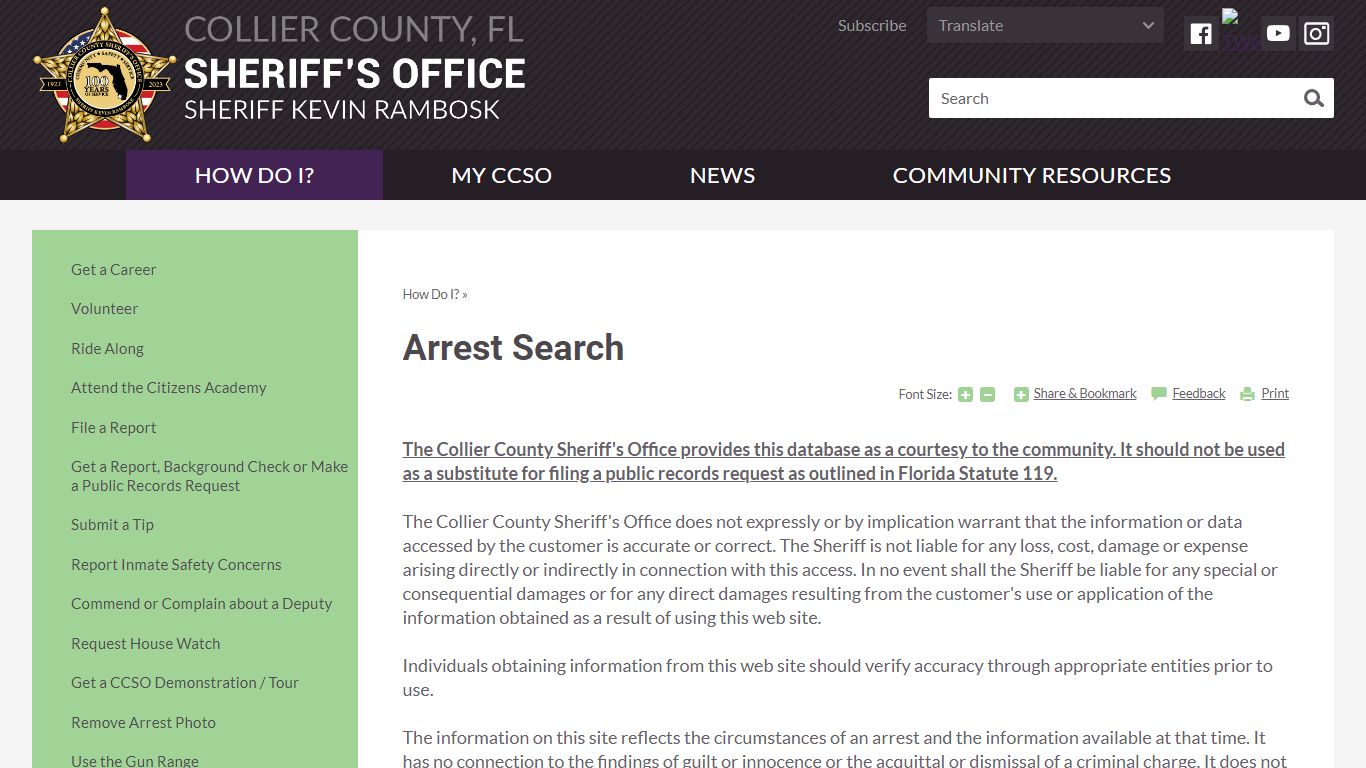1366x768 pixels.
Task: Open the Get a Career link
Action: (x=113, y=269)
